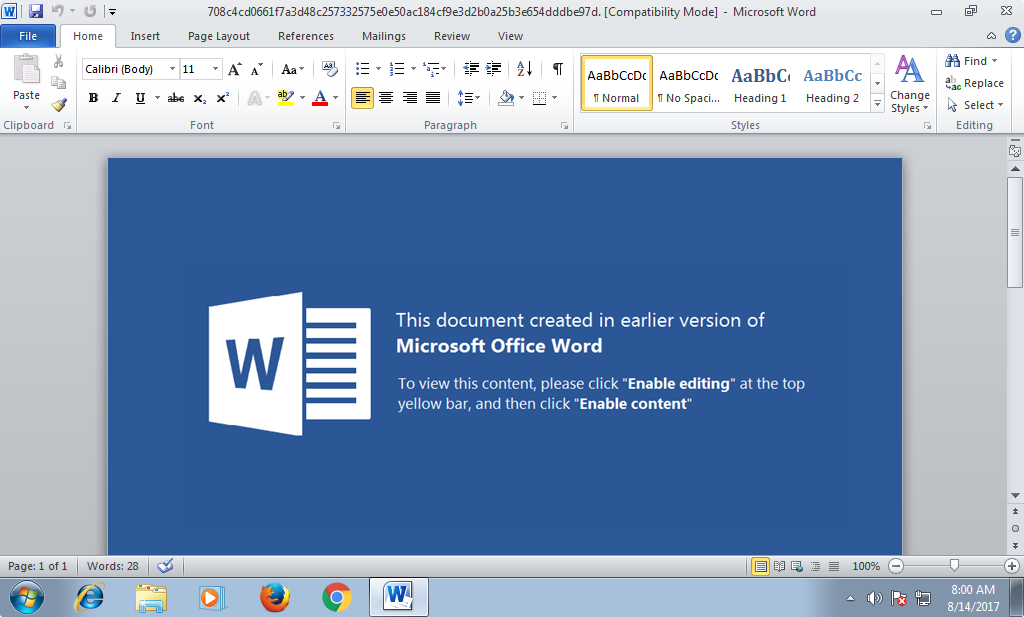Click the Replace button
1024x617 pixels.
[x=975, y=83]
